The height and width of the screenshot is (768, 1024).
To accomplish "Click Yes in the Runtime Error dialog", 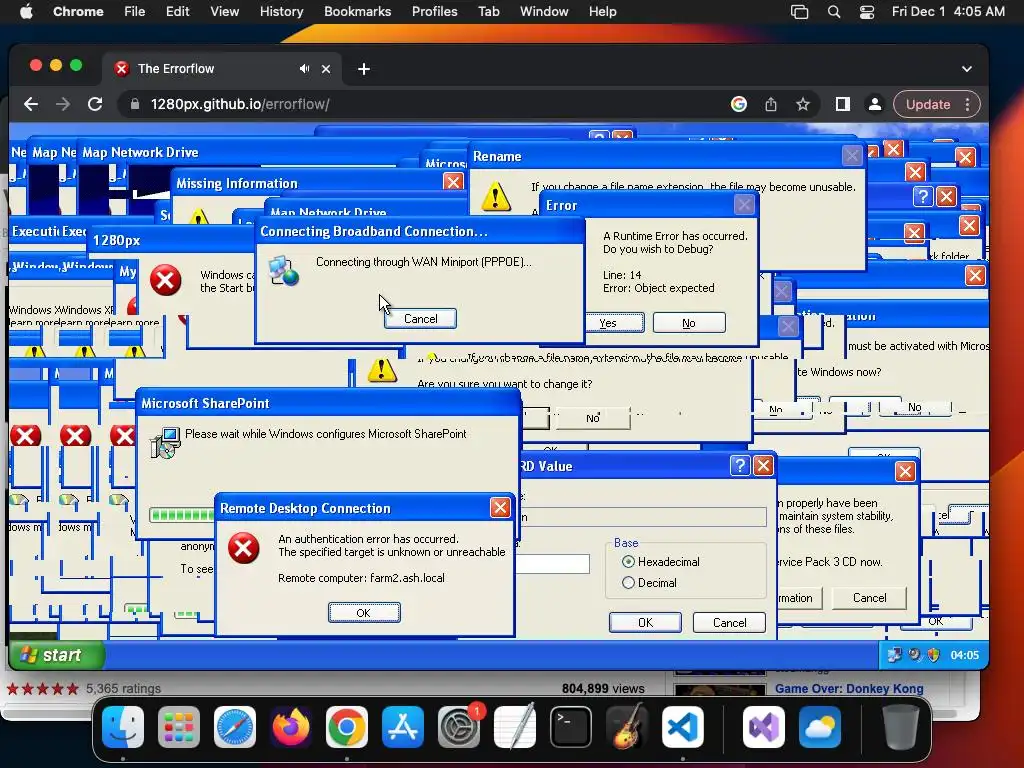I will coord(608,323).
